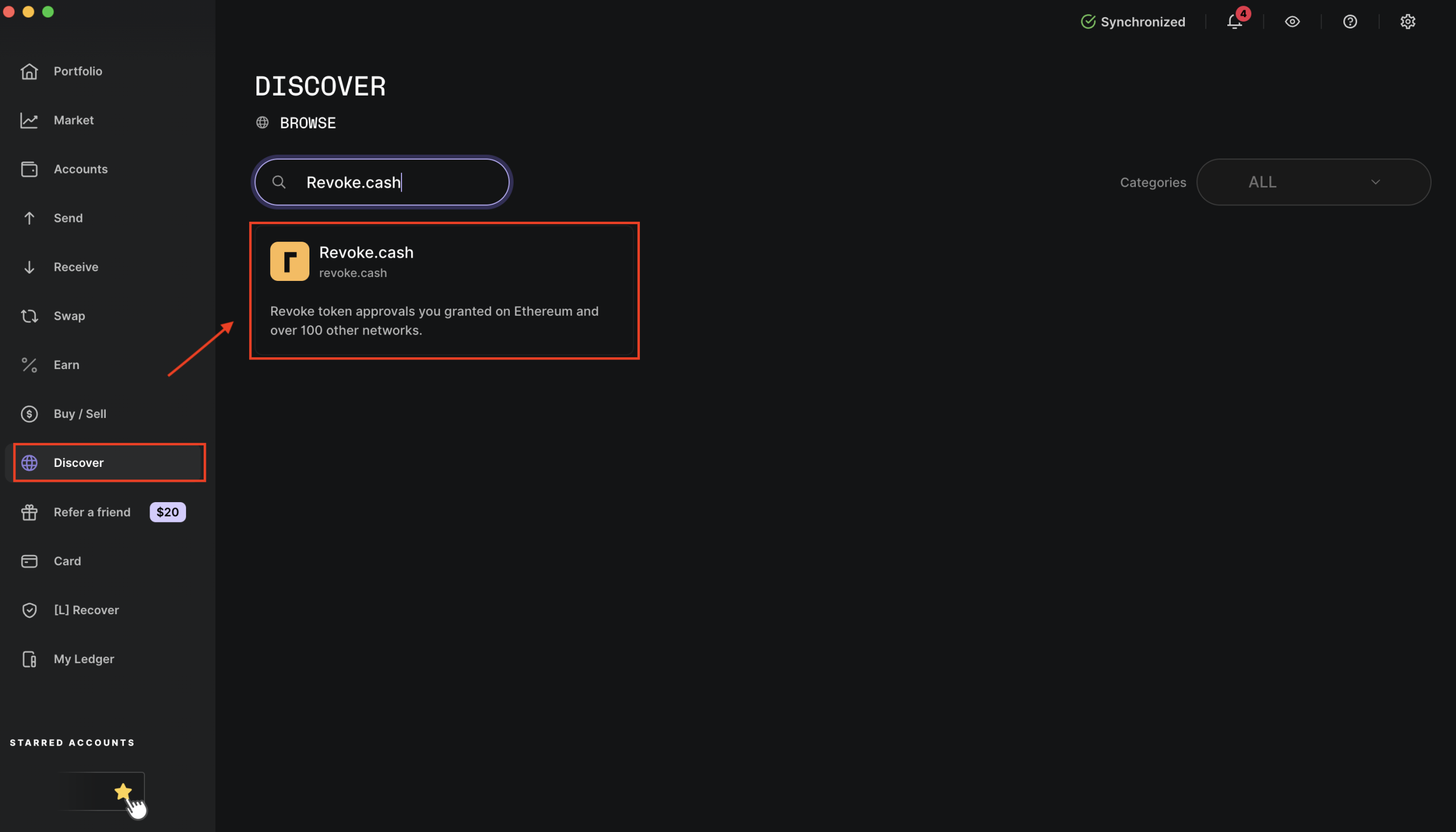Toggle discreet mode eye icon
The height and width of the screenshot is (832, 1456).
[x=1292, y=22]
